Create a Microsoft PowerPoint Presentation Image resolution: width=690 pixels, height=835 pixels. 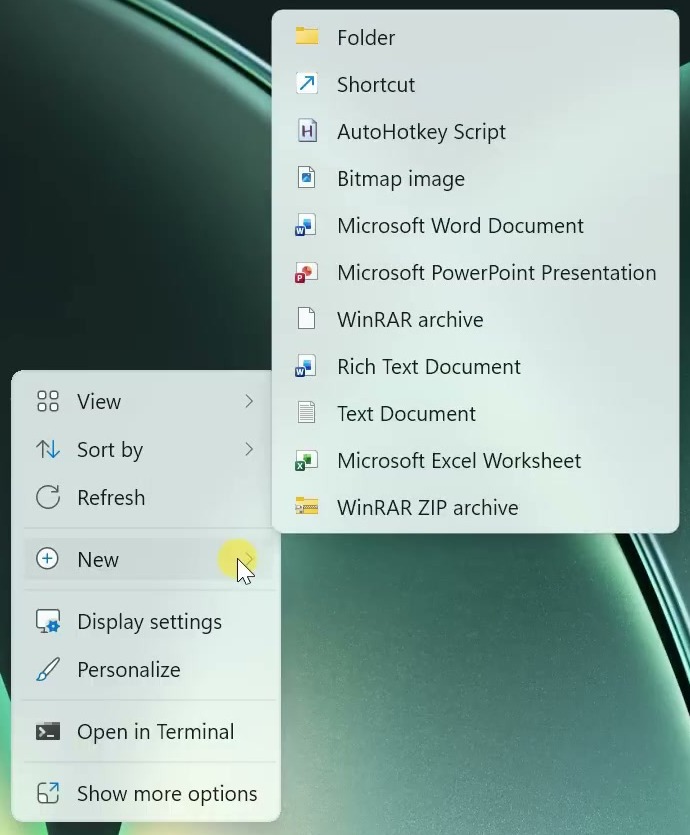coord(475,272)
